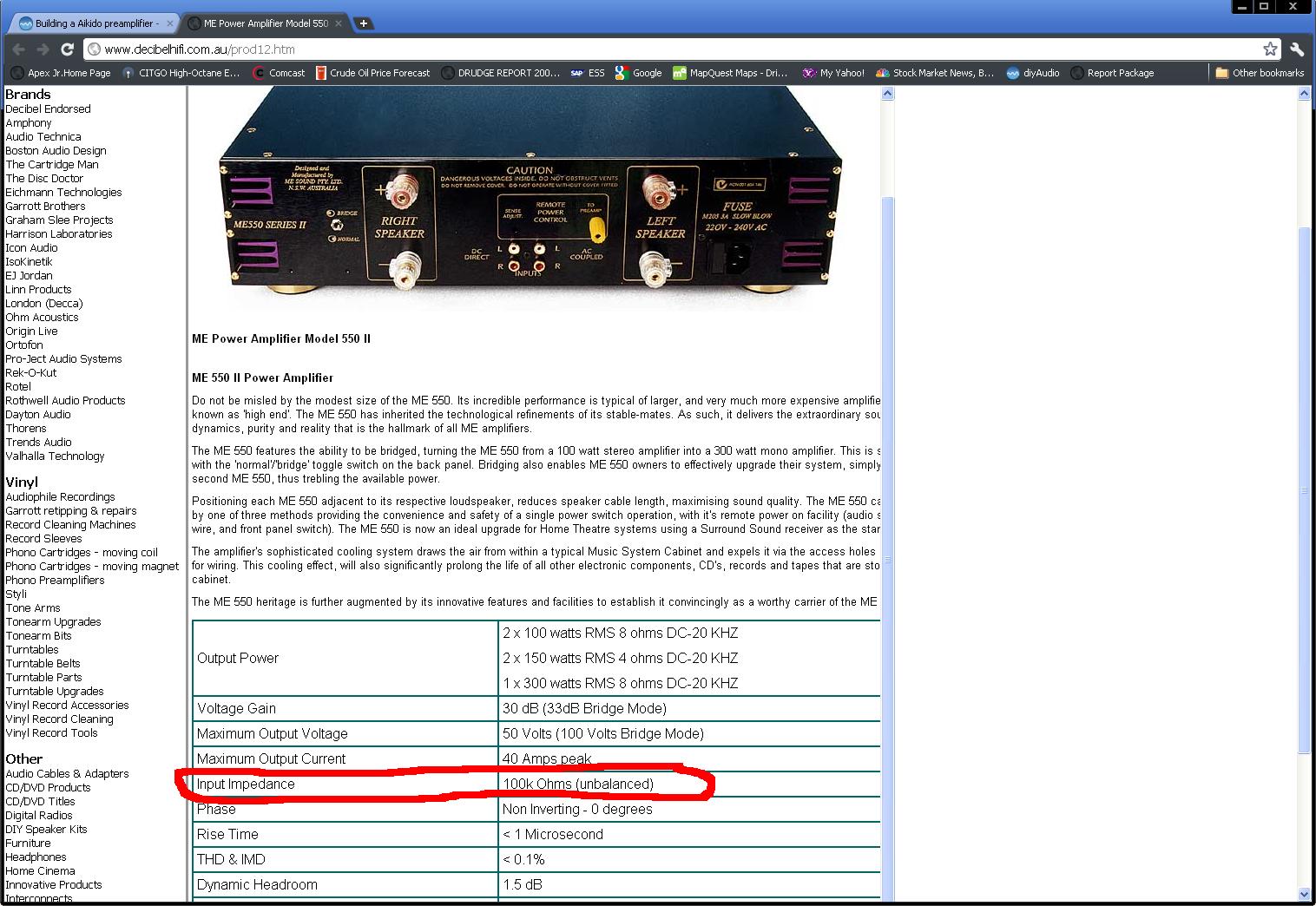Click the browser Forward arrow
Viewport: 1316px width, 906px height.
43,49
